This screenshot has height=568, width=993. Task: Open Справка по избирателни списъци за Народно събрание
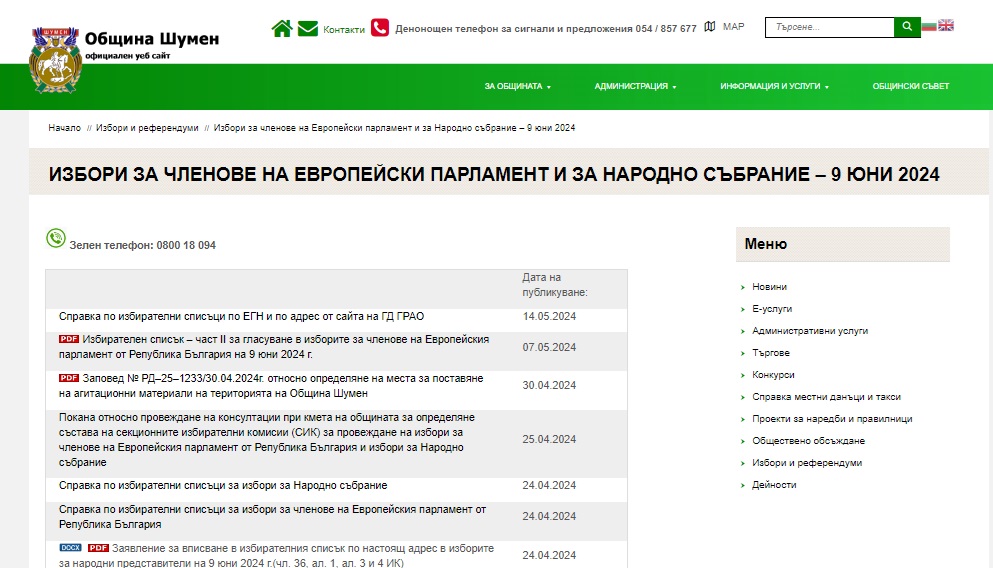click(x=223, y=485)
